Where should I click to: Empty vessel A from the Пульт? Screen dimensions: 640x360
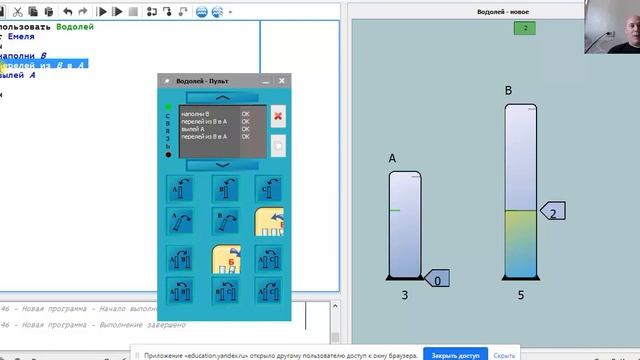coord(180,221)
